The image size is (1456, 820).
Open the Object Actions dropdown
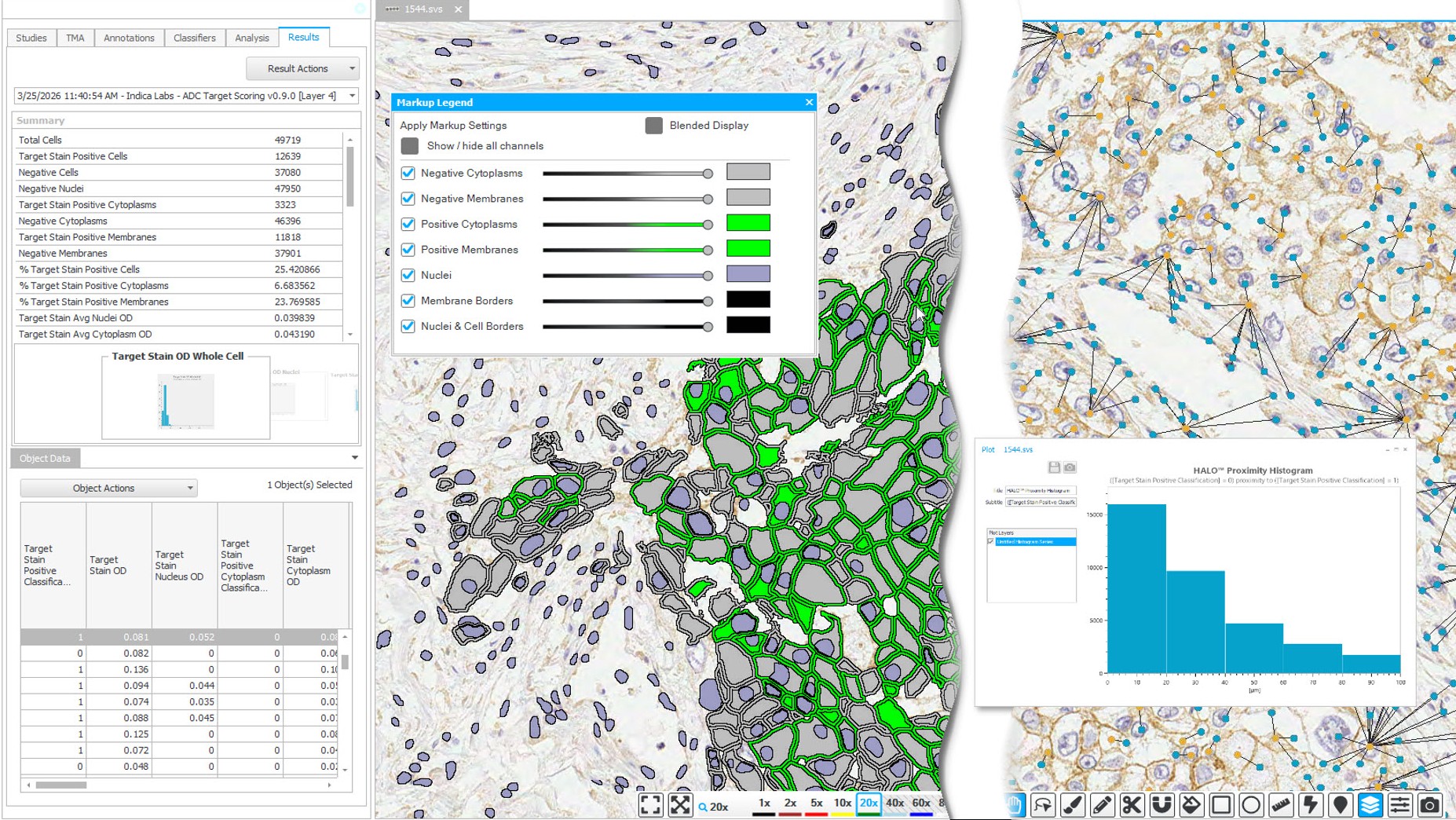coord(108,488)
